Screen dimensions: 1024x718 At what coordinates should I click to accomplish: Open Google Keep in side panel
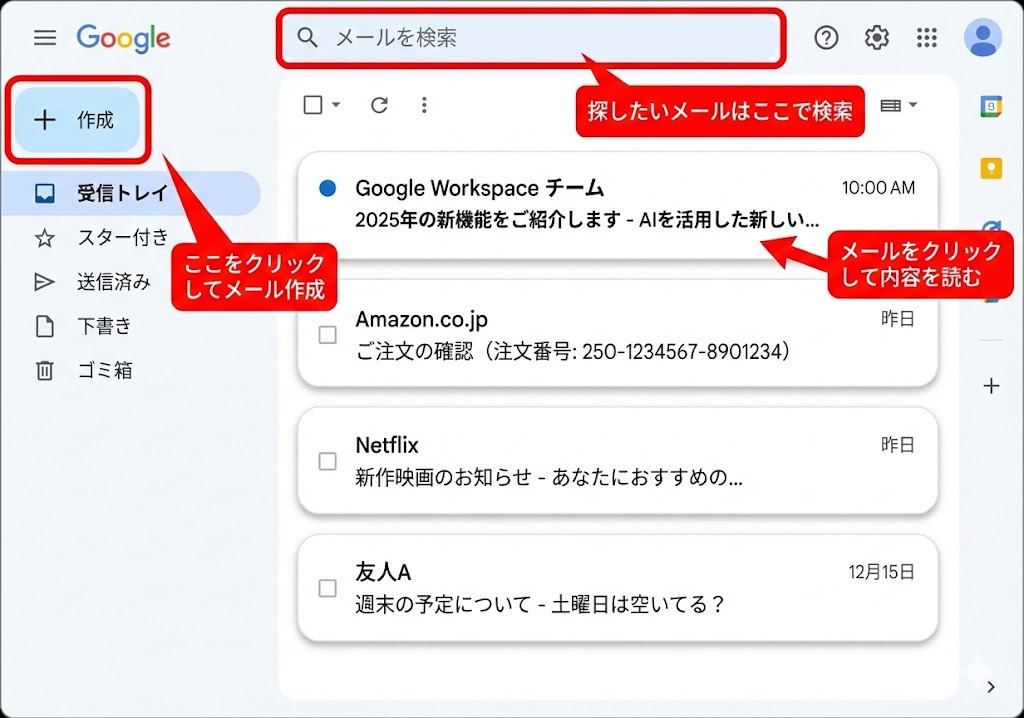tap(990, 168)
